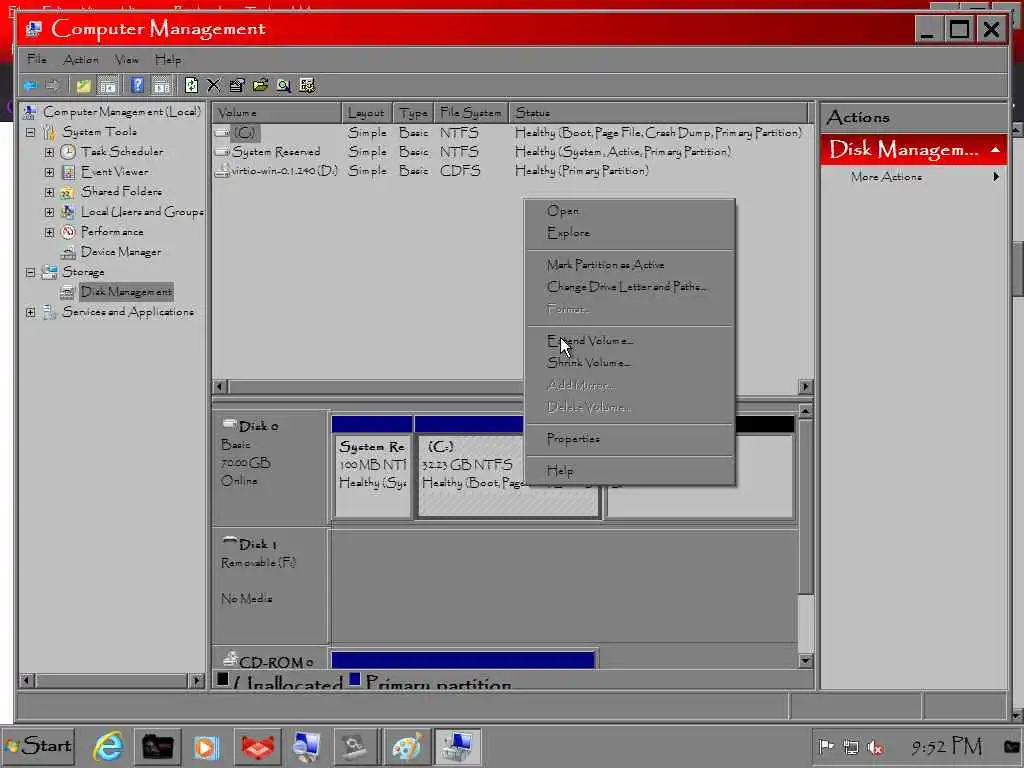Image resolution: width=1024 pixels, height=768 pixels.
Task: Launch Windows Media Player from taskbar
Action: point(206,746)
